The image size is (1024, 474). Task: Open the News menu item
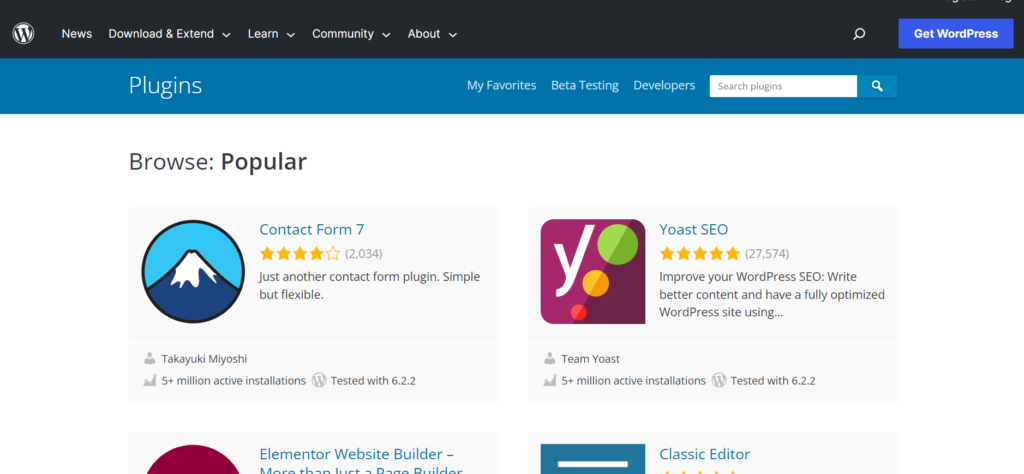point(77,34)
